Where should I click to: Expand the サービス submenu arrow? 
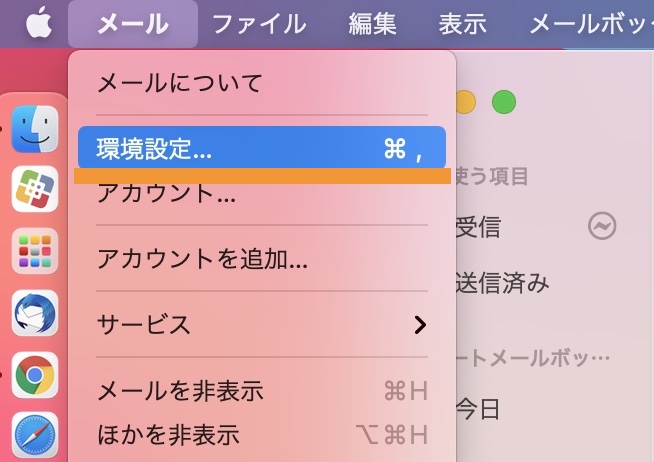tap(420, 324)
